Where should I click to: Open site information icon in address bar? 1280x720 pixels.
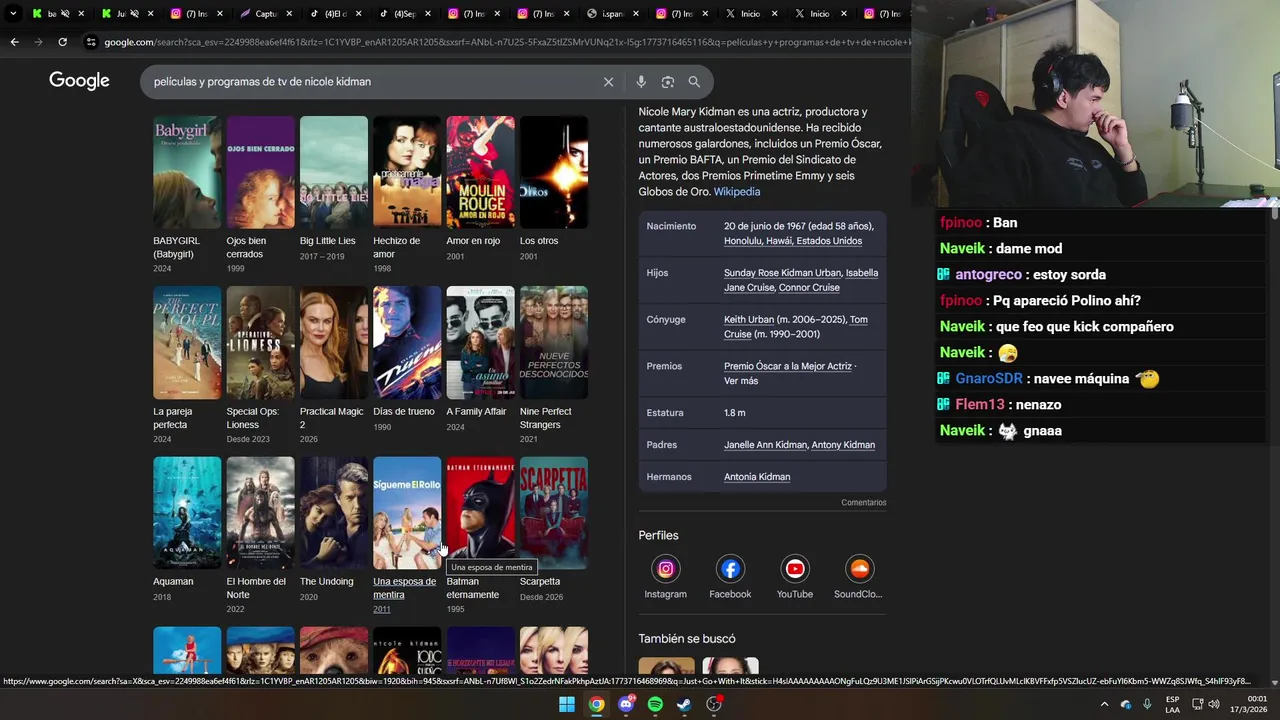(91, 42)
